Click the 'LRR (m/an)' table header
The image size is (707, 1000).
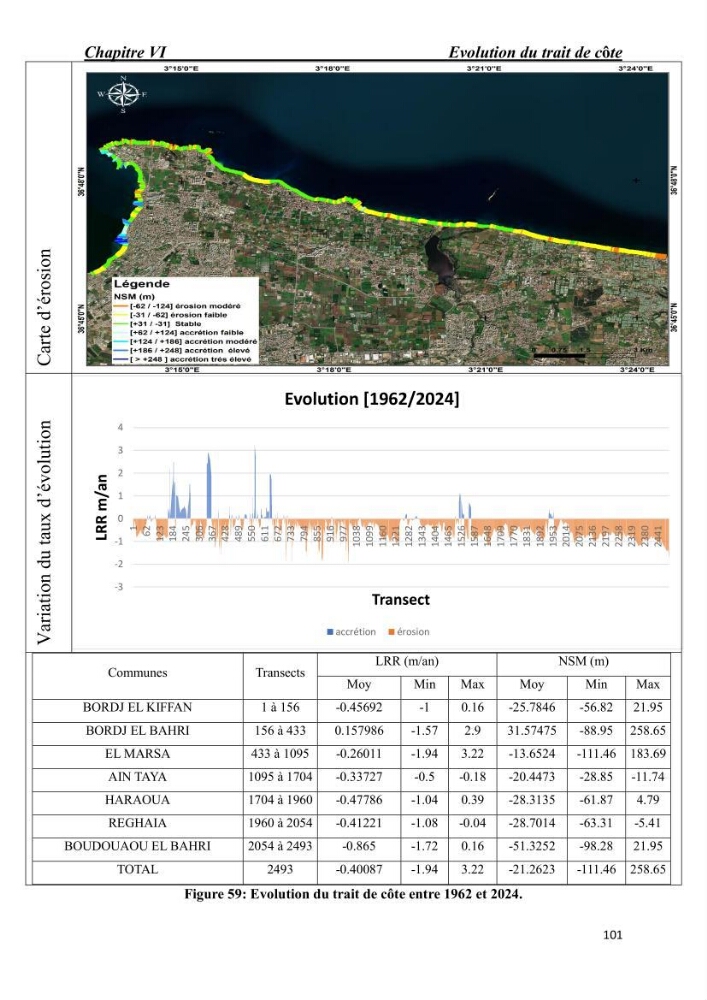tap(407, 661)
